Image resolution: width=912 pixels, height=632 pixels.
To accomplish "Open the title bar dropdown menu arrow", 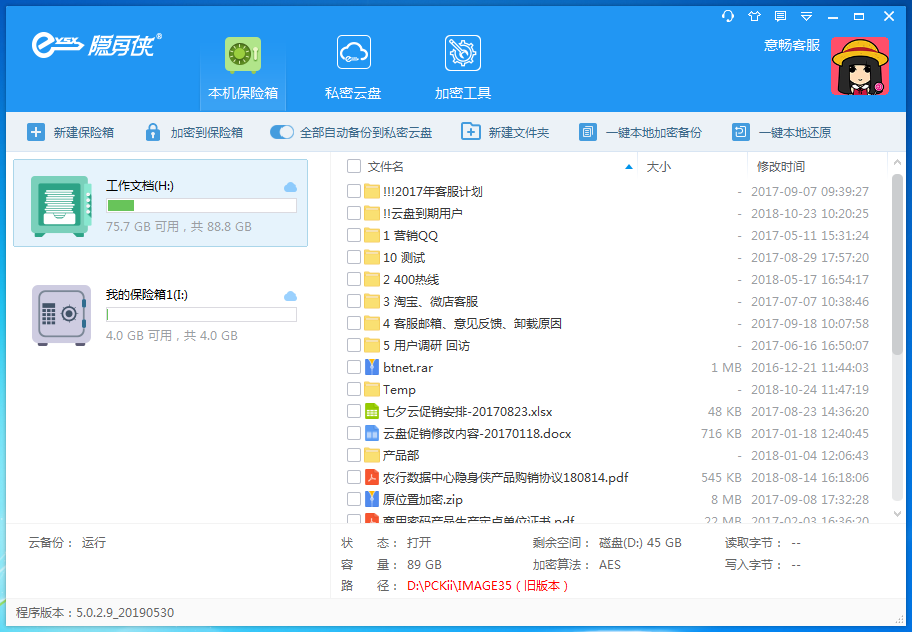I will pos(806,16).
